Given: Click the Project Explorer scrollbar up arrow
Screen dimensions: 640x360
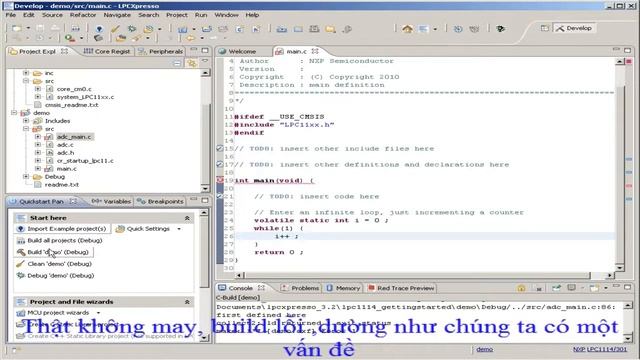Looking at the screenshot, I should [205, 73].
